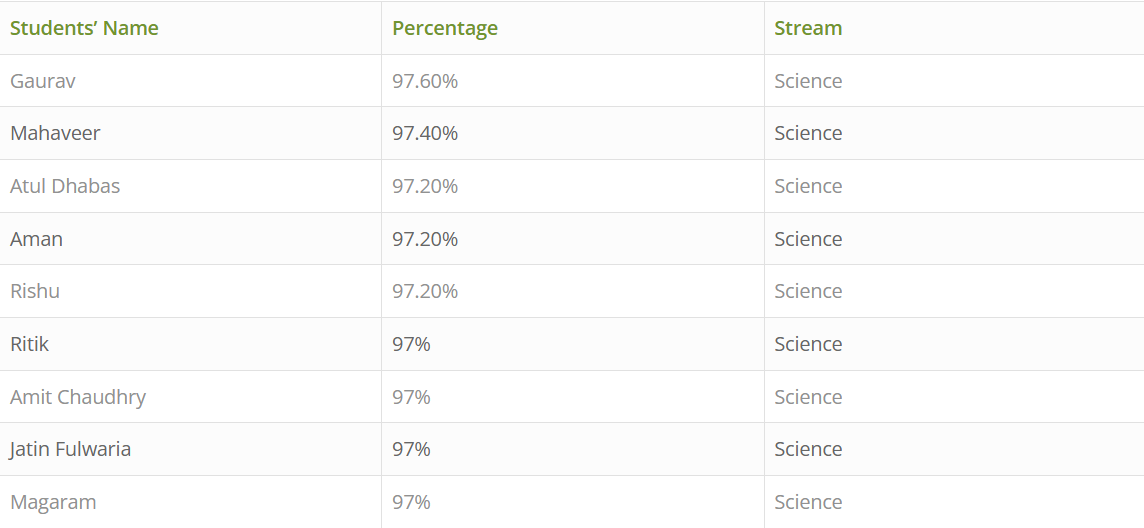Click the Percentage column header
This screenshot has width=1144, height=528.
445,28
